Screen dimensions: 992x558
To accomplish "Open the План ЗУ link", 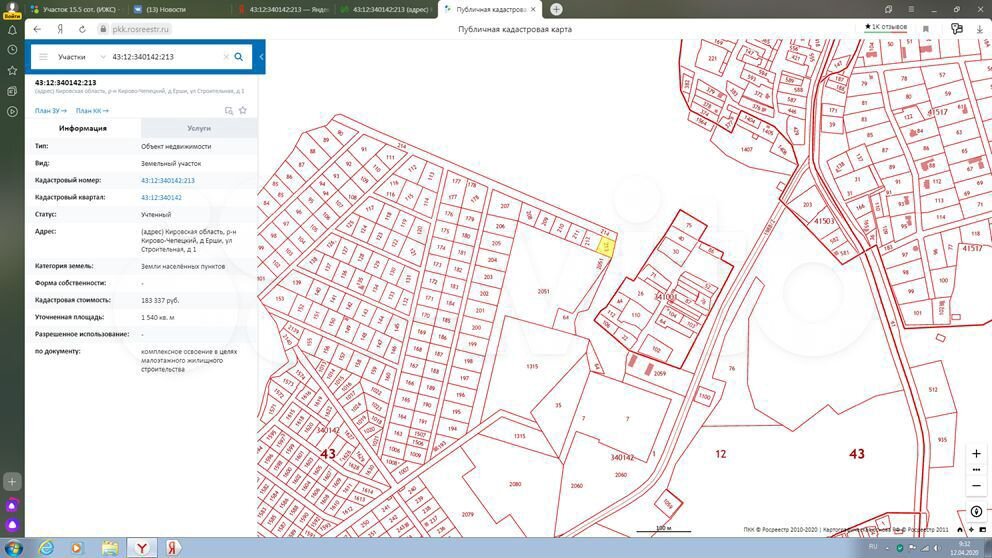I will click(x=50, y=111).
